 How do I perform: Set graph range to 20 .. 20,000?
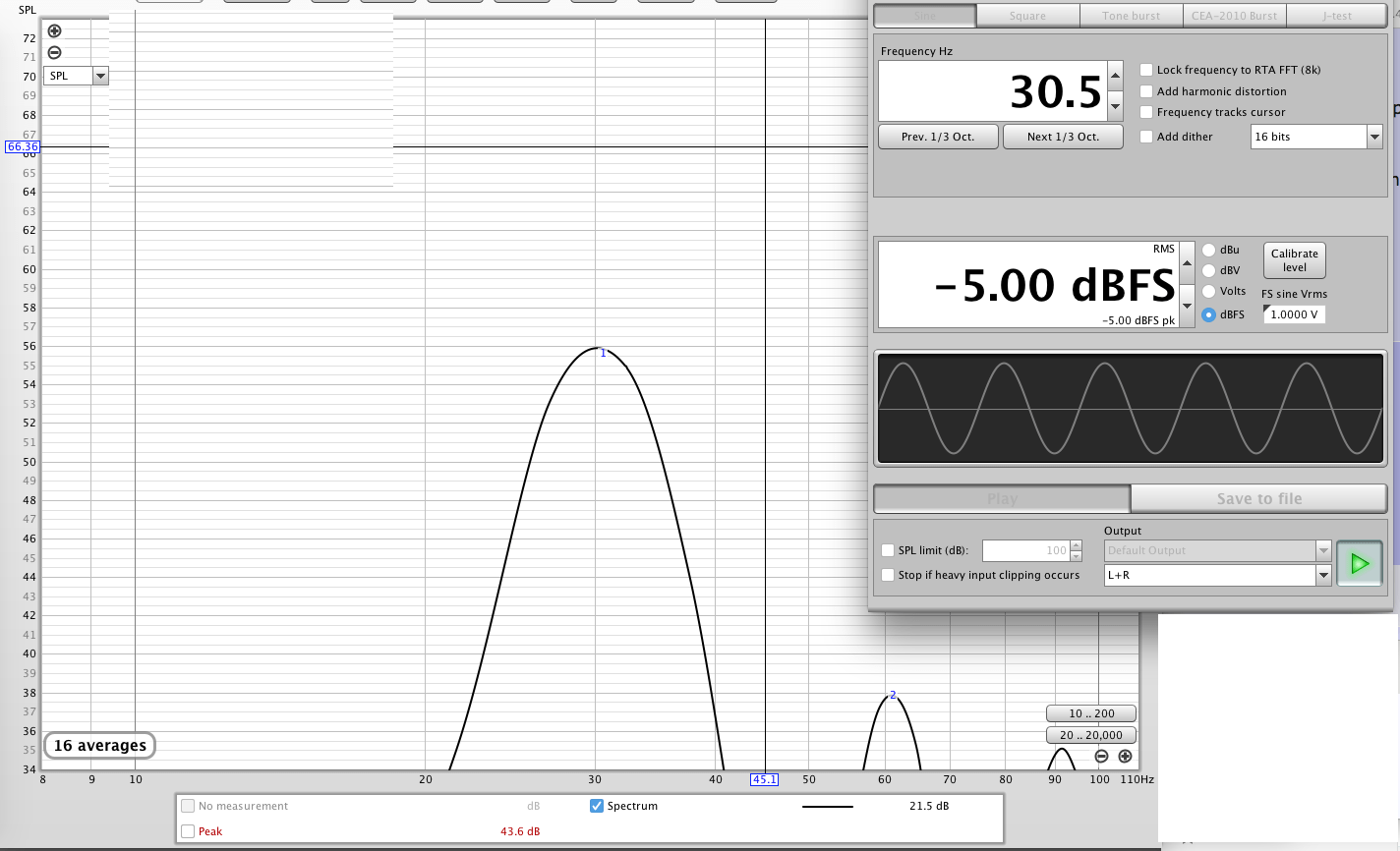[1091, 735]
